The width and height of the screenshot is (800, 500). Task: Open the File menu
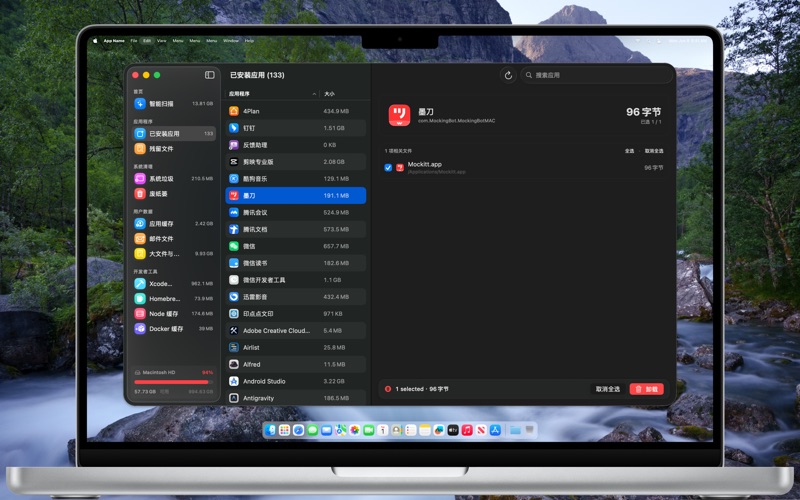(x=134, y=41)
